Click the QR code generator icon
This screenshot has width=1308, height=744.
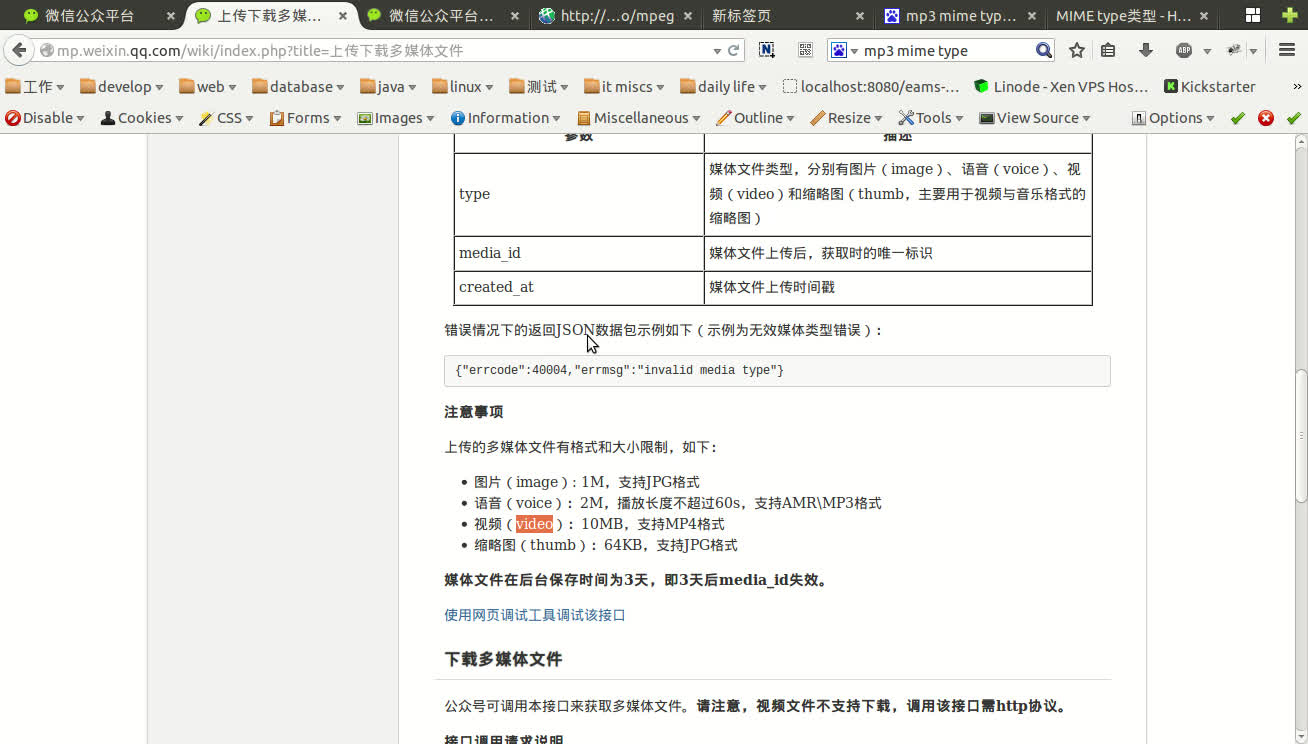[805, 50]
